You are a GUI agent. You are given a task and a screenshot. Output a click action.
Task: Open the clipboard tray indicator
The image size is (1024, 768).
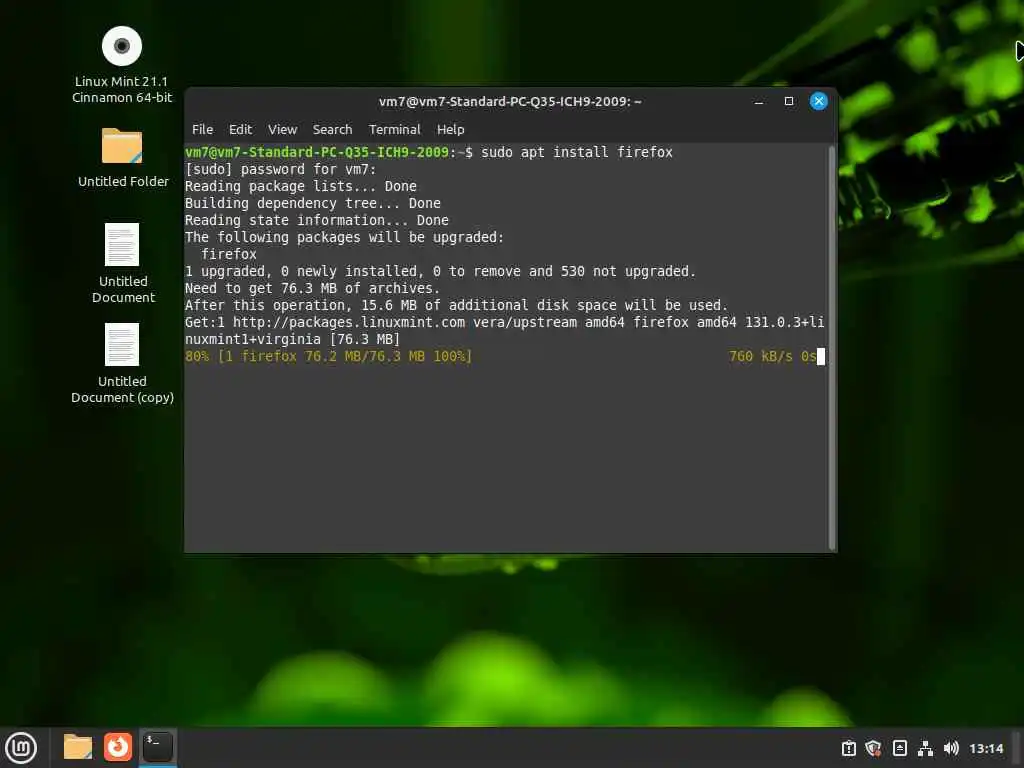click(x=848, y=748)
